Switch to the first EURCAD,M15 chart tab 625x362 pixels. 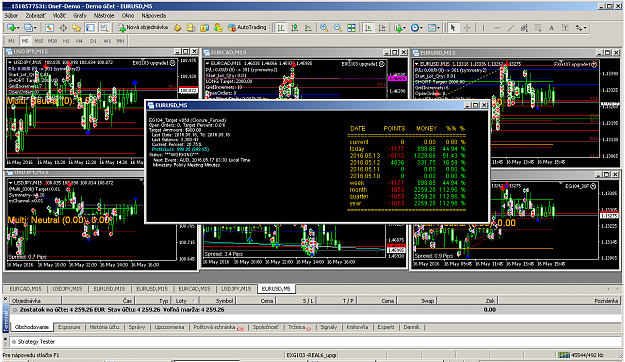click(x=26, y=289)
